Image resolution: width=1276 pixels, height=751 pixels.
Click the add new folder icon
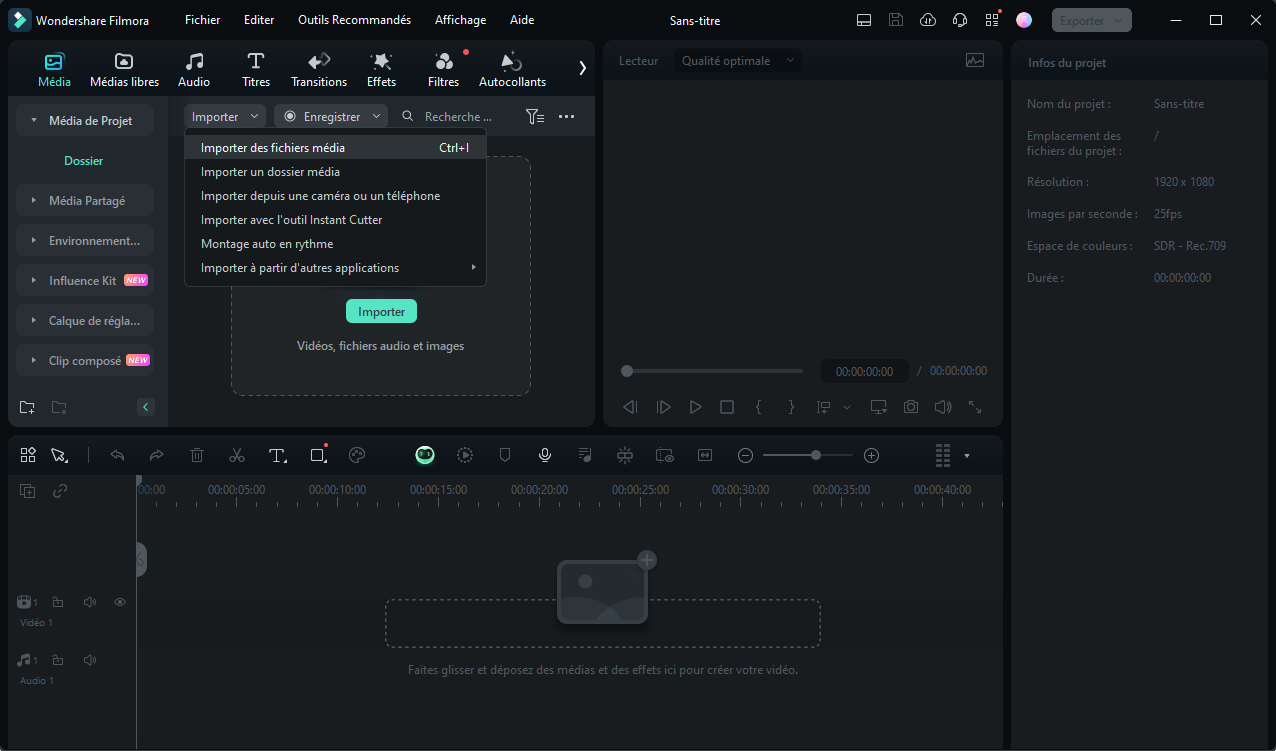coord(27,407)
